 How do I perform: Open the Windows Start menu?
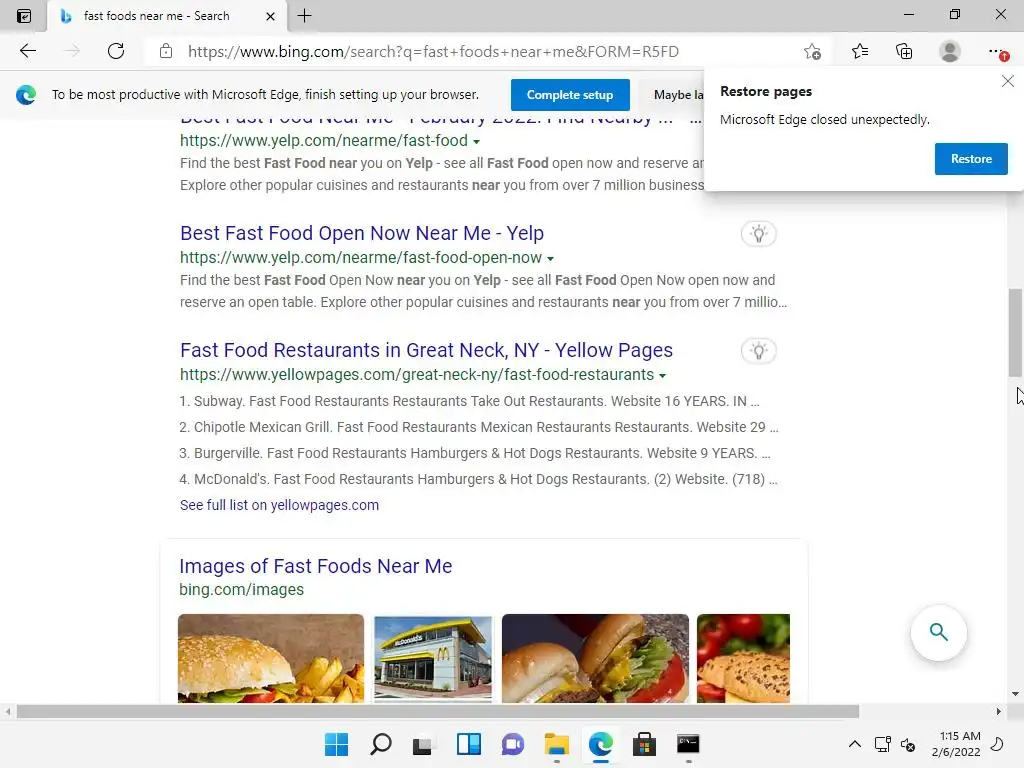pyautogui.click(x=336, y=744)
